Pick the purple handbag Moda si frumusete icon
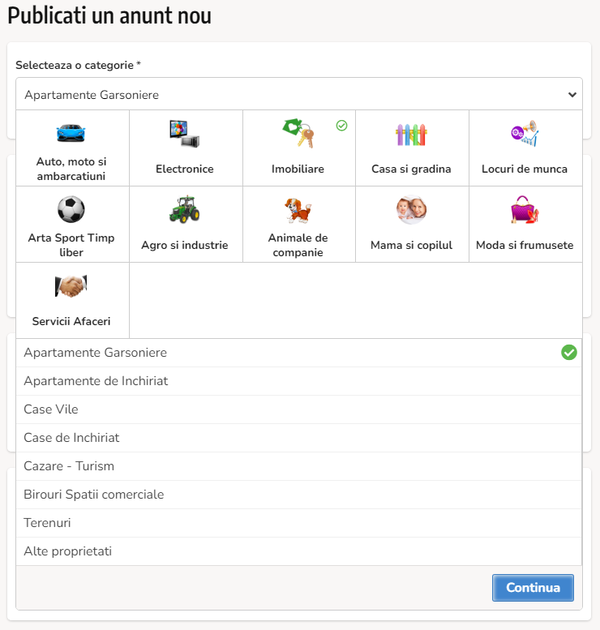This screenshot has width=600, height=630. click(x=524, y=209)
